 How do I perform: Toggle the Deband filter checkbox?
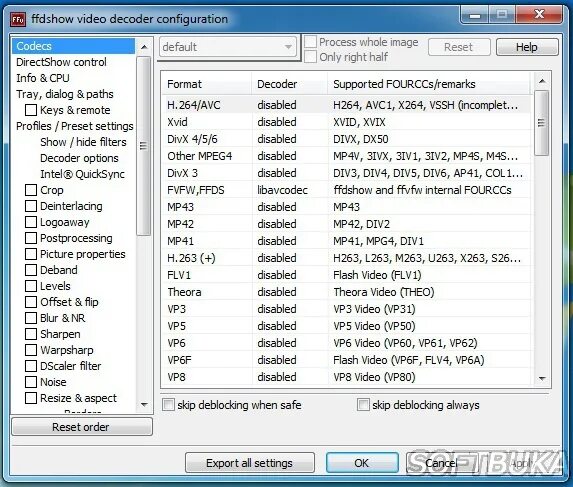click(x=31, y=270)
